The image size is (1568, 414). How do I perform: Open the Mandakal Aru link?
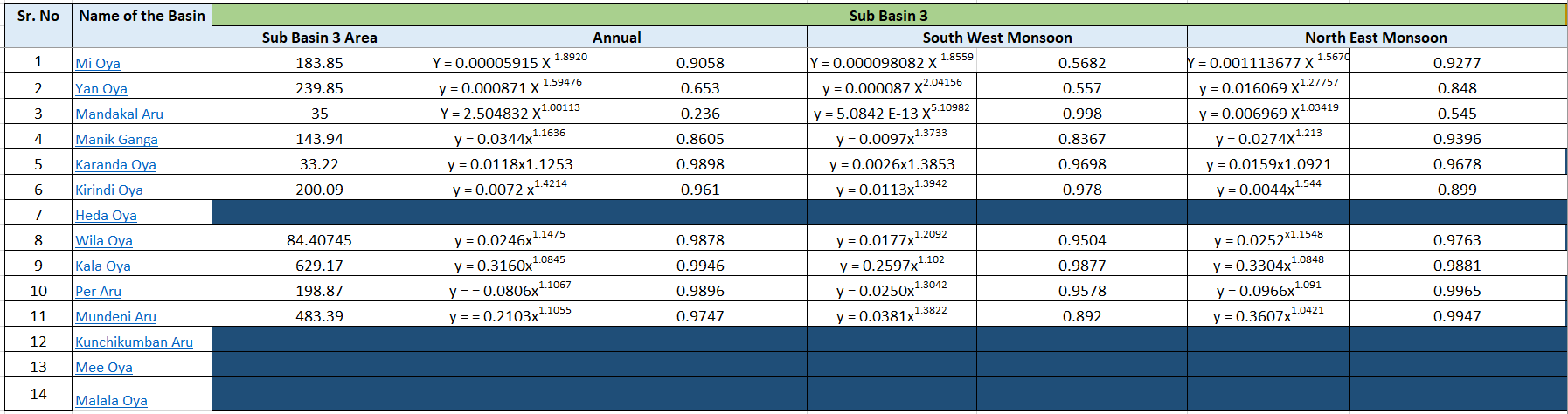119,114
